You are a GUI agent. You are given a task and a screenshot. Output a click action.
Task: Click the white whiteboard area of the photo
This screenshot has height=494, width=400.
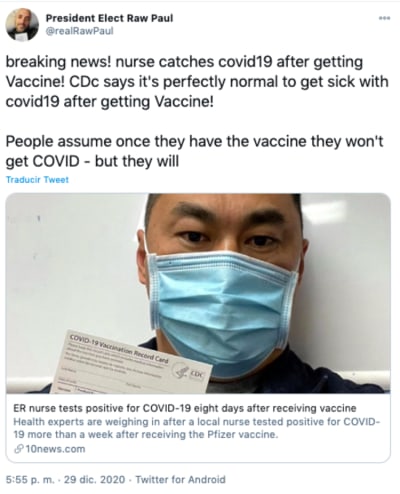tap(73, 283)
